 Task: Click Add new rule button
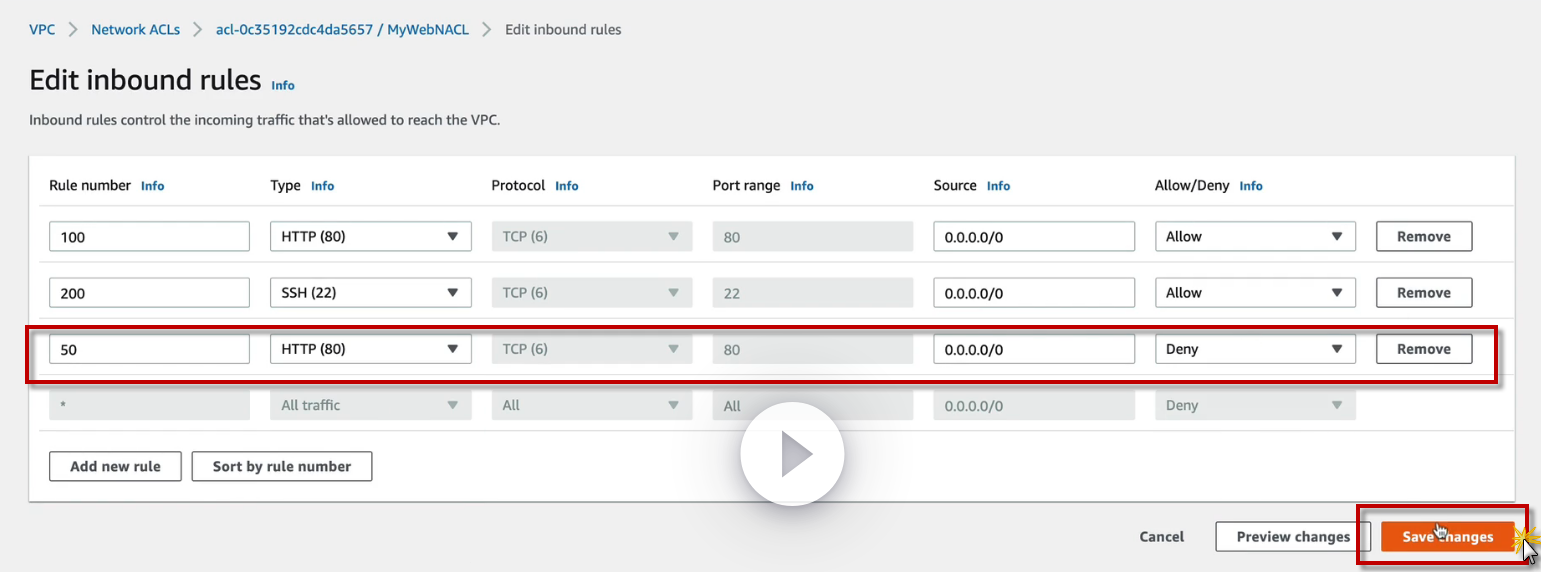(x=114, y=467)
